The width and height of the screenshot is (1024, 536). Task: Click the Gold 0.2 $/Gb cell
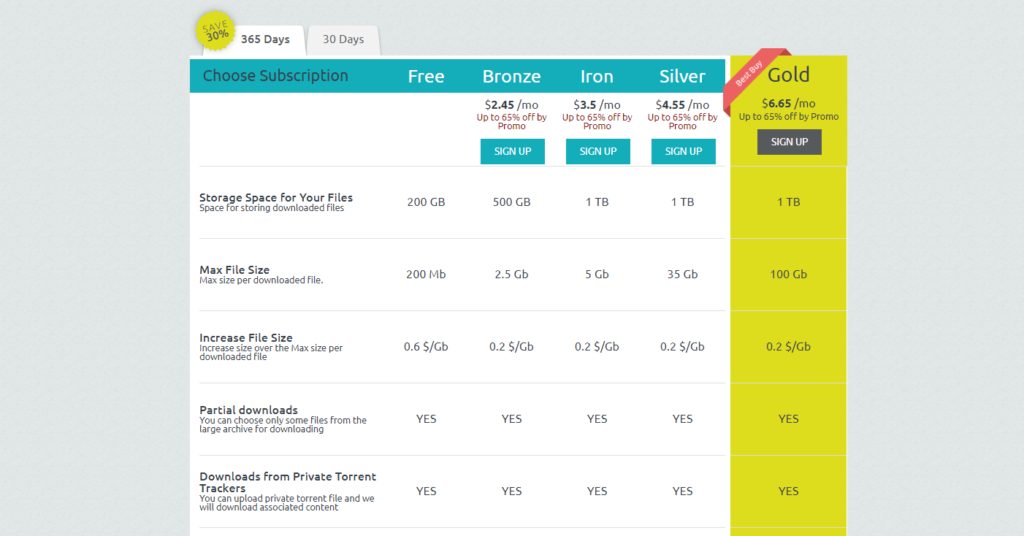(788, 347)
